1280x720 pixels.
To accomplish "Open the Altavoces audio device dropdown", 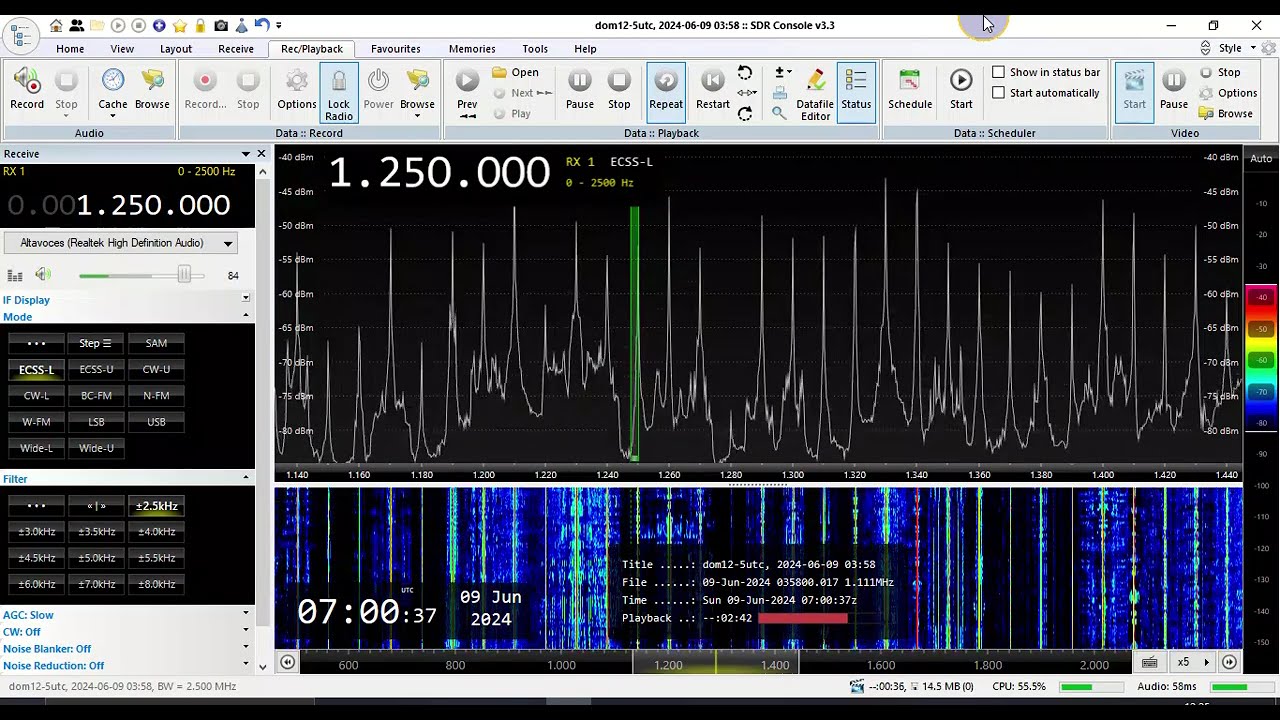I will (121, 243).
